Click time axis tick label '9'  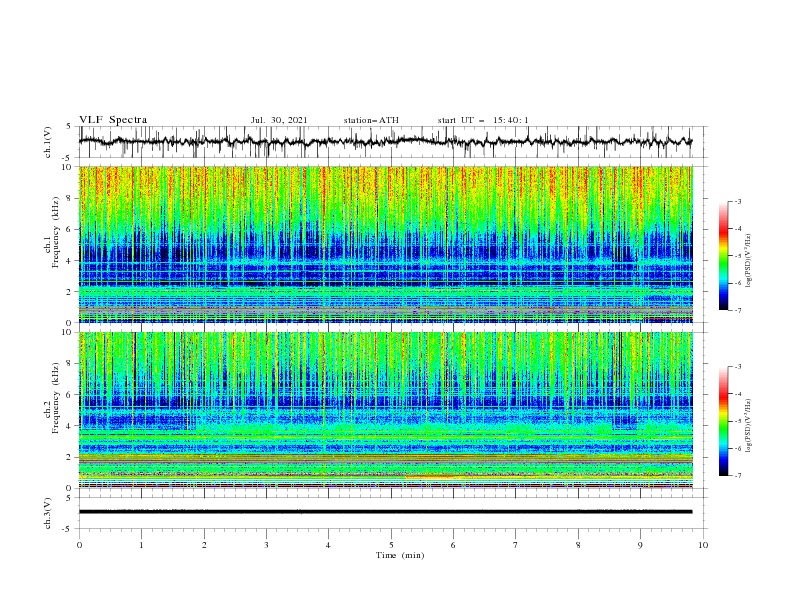coord(640,545)
